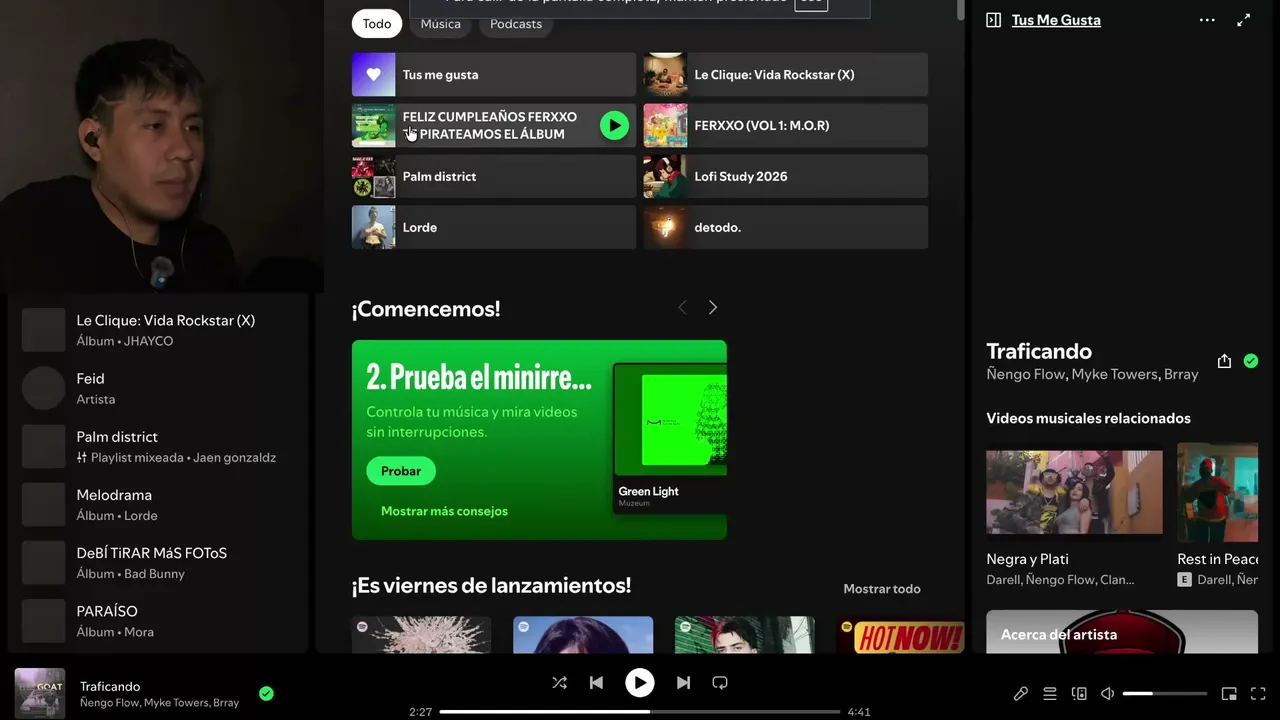
Task: Open lyrics with the microphone icon
Action: click(1021, 694)
